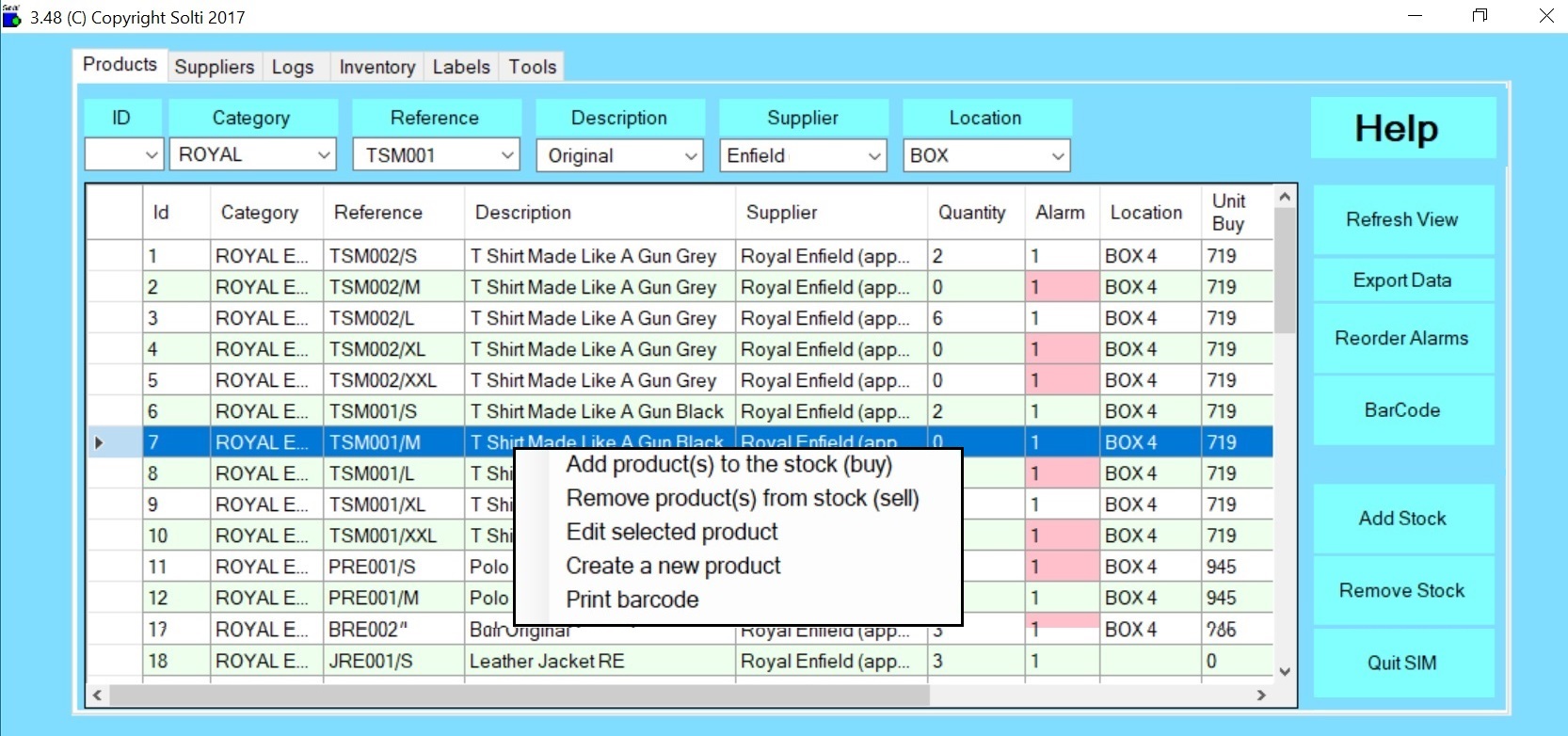Expand the ID filter dropdown
Viewport: 1568px width, 736px height.
click(152, 154)
